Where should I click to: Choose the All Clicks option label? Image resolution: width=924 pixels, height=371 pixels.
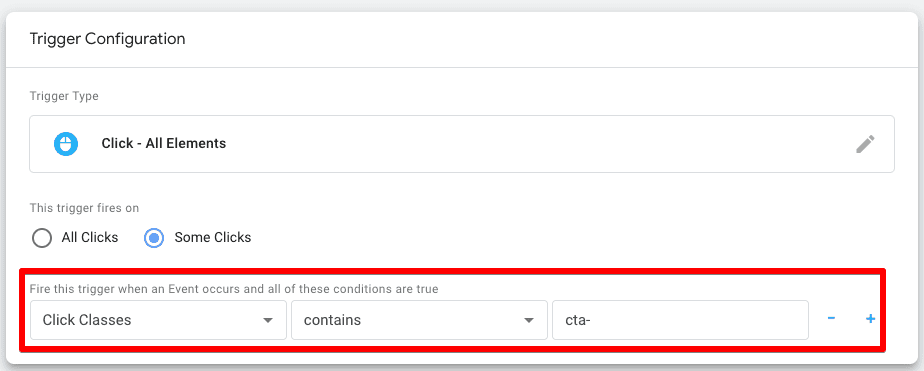(90, 238)
